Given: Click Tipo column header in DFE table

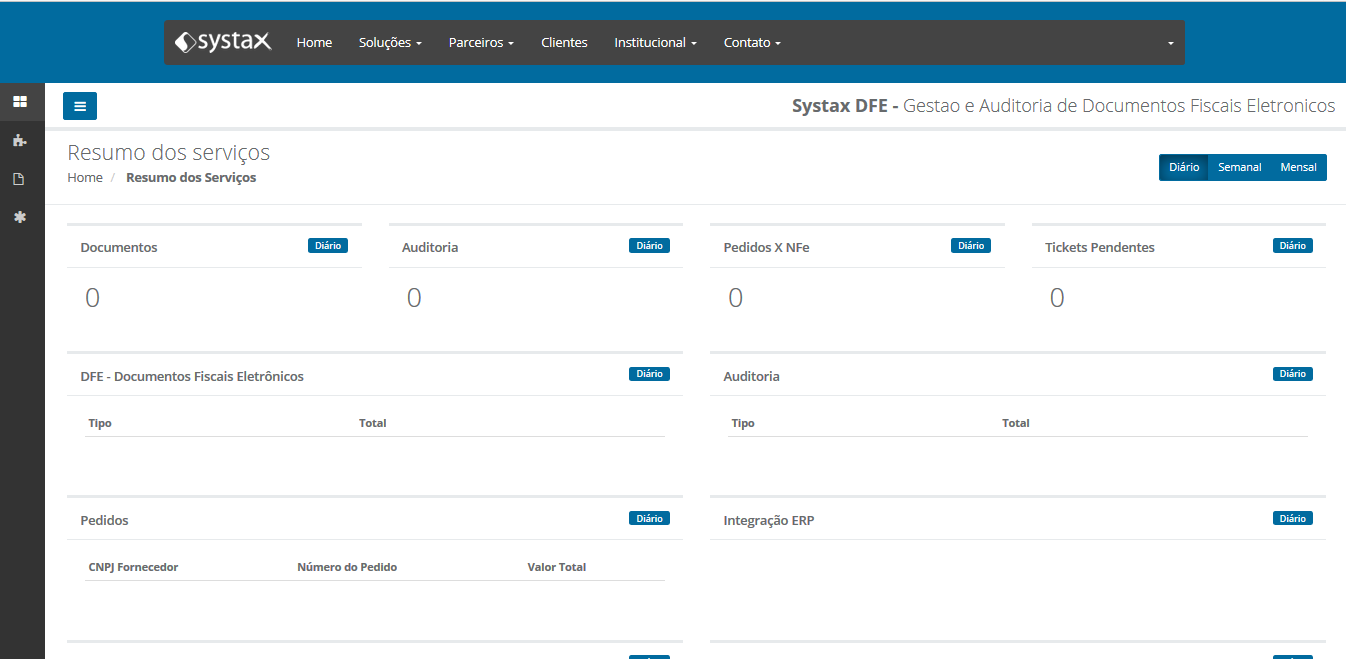Looking at the screenshot, I should point(100,423).
